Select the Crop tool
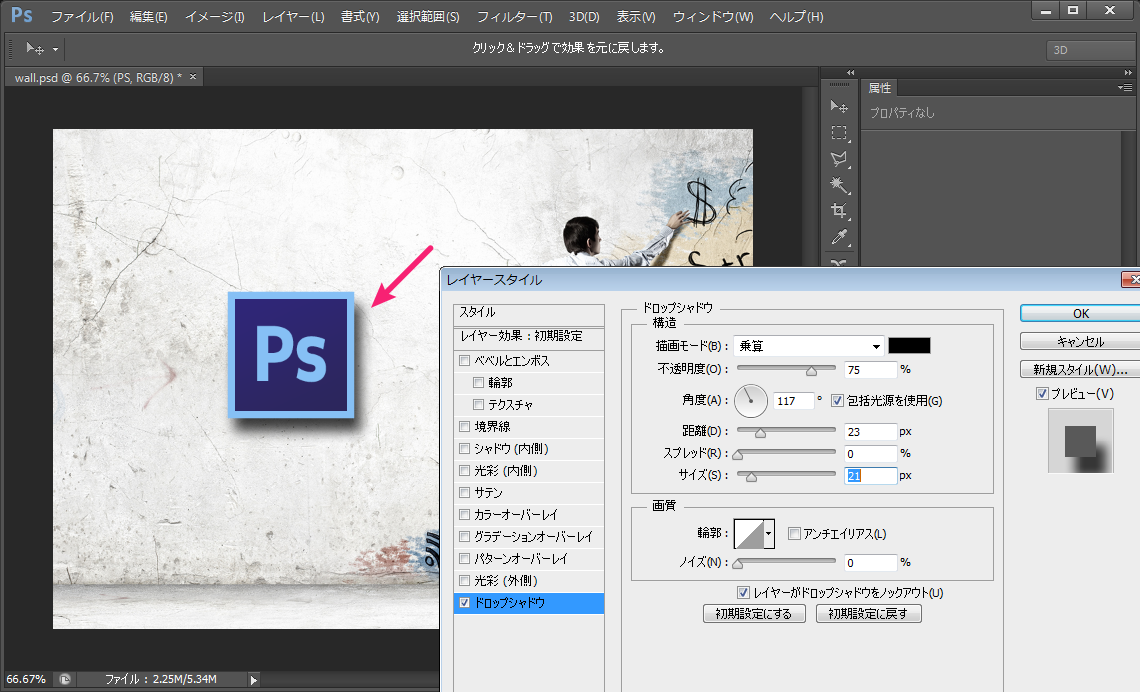This screenshot has height=692, width=1140. tap(840, 211)
